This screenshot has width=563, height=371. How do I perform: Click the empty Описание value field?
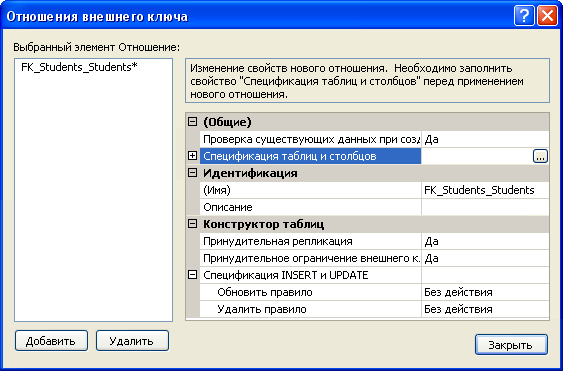pos(485,207)
